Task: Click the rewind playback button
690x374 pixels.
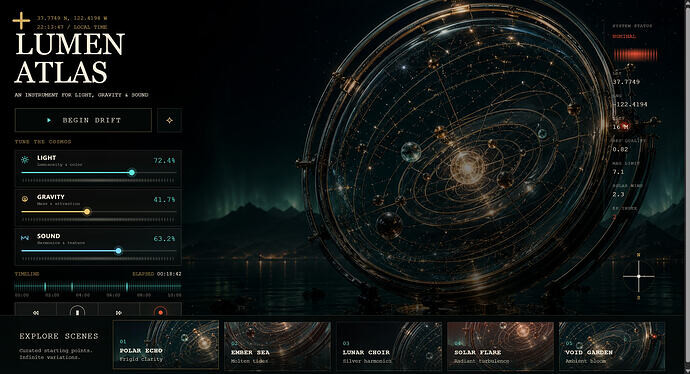Action: click(36, 310)
